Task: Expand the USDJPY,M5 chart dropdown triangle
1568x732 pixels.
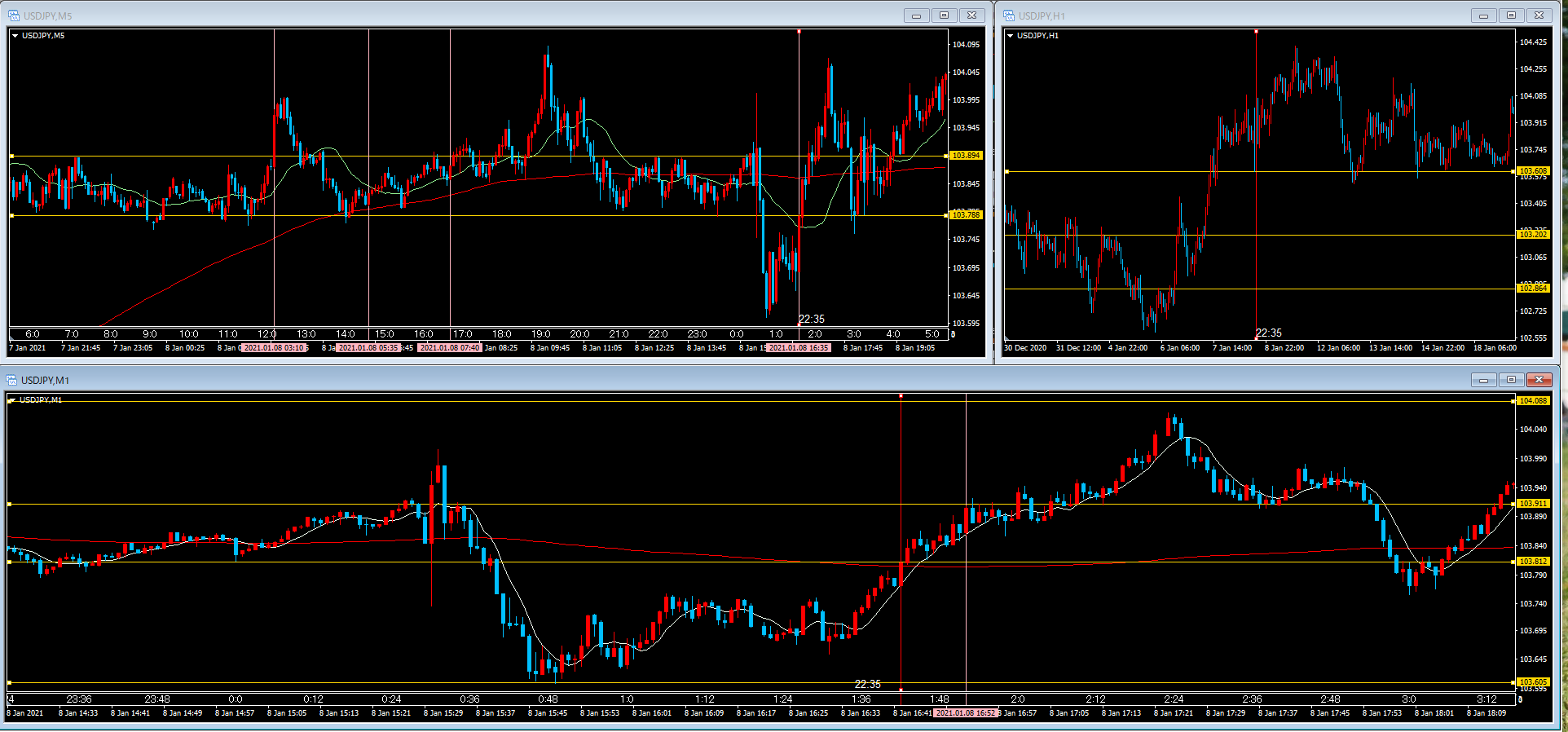Action: click(x=15, y=36)
